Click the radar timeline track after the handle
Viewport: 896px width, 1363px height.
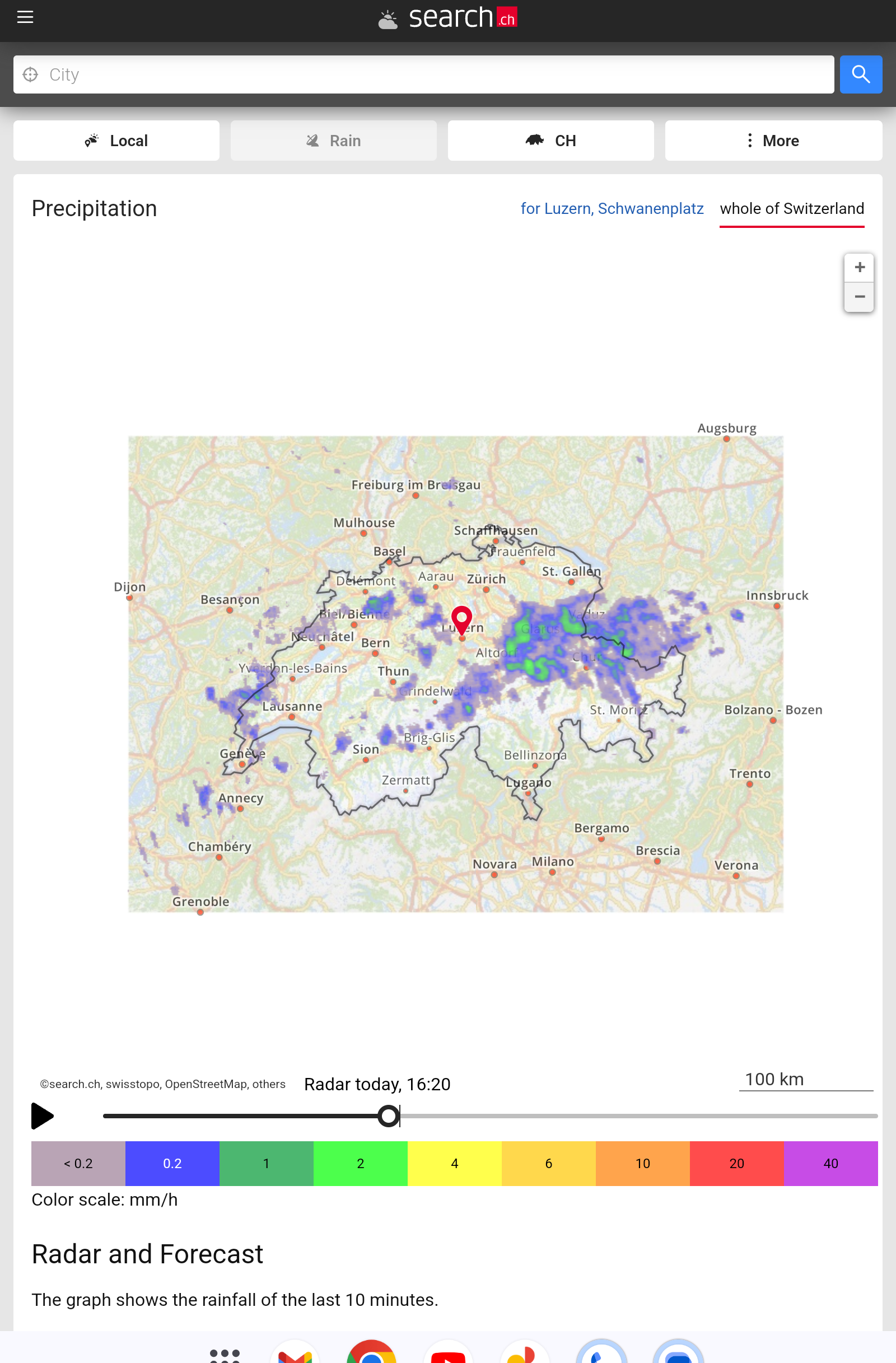(638, 1115)
